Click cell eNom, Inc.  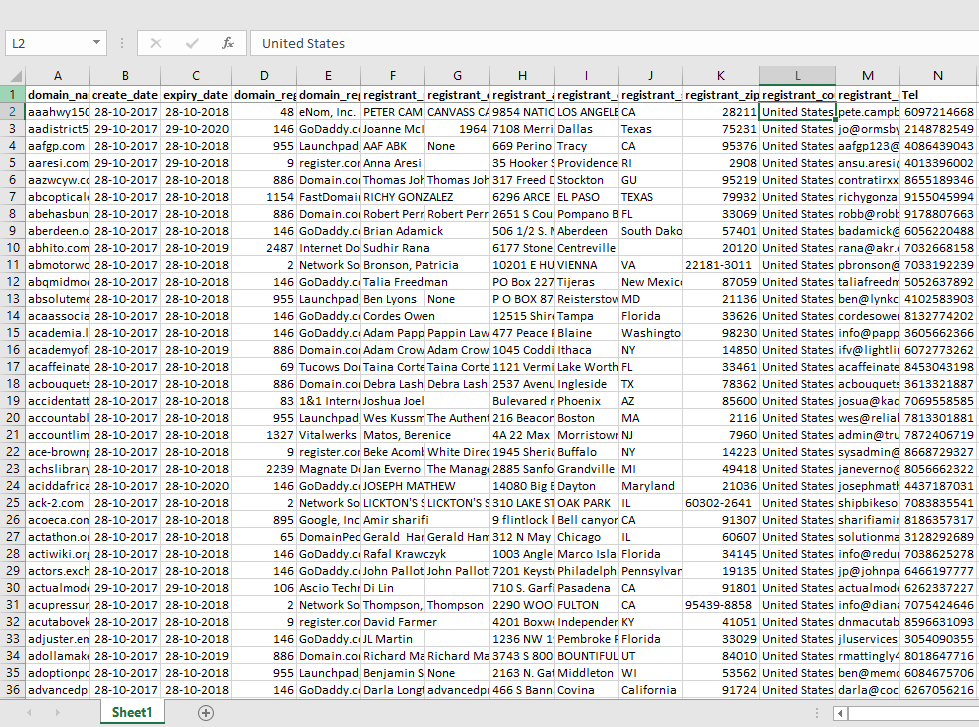click(328, 112)
